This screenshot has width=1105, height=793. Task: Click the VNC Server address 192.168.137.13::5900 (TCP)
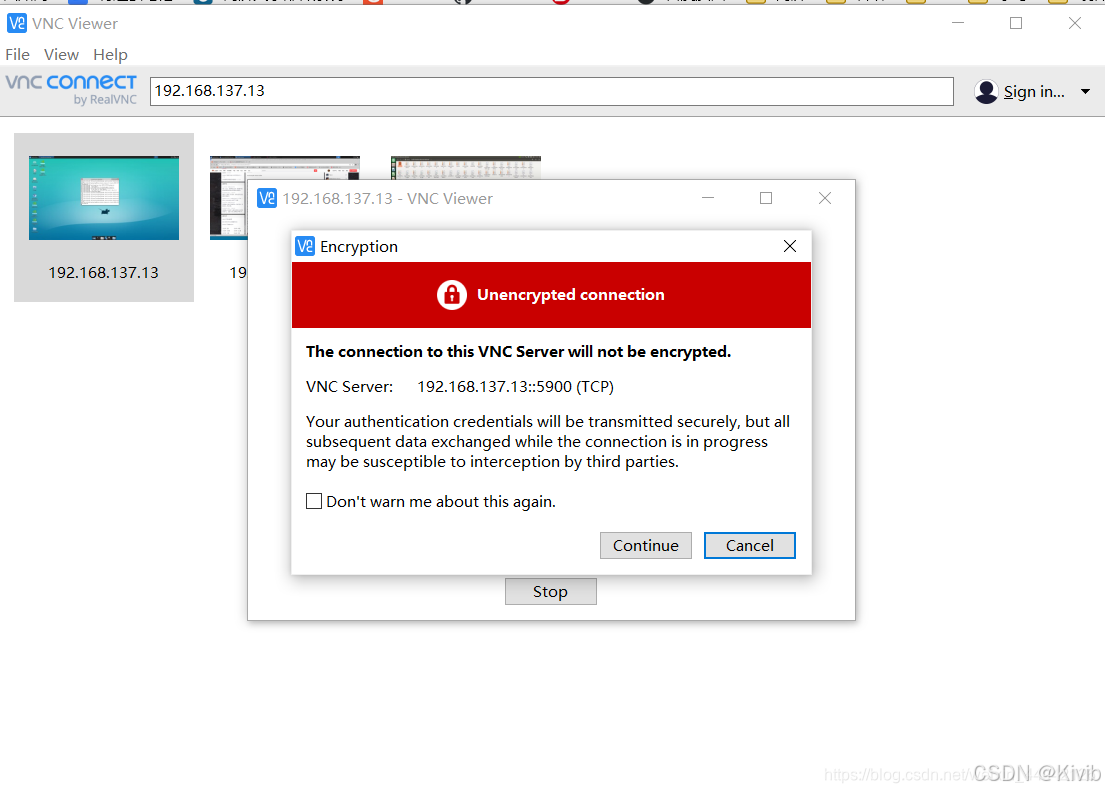tap(515, 386)
